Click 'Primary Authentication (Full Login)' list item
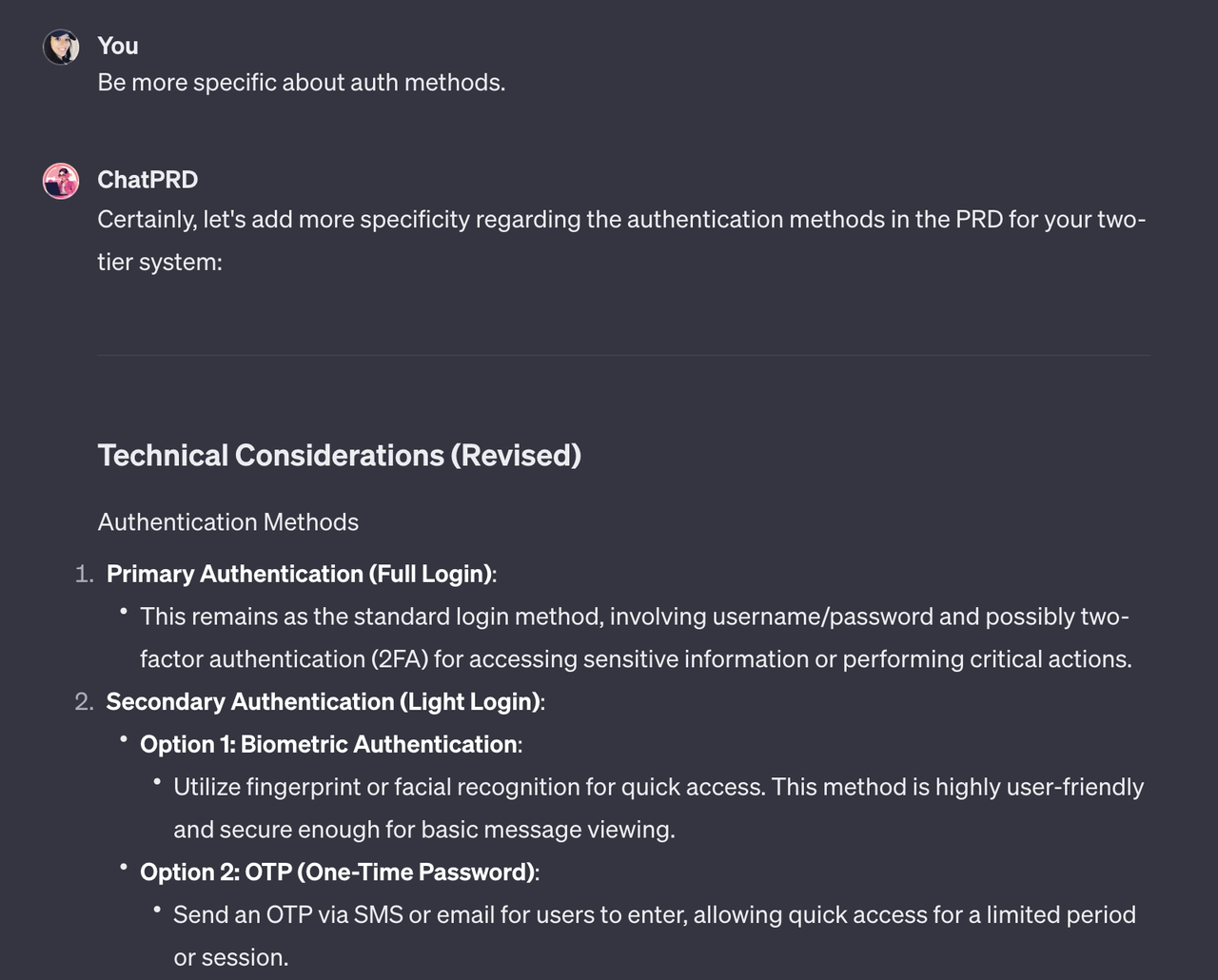 [x=302, y=574]
